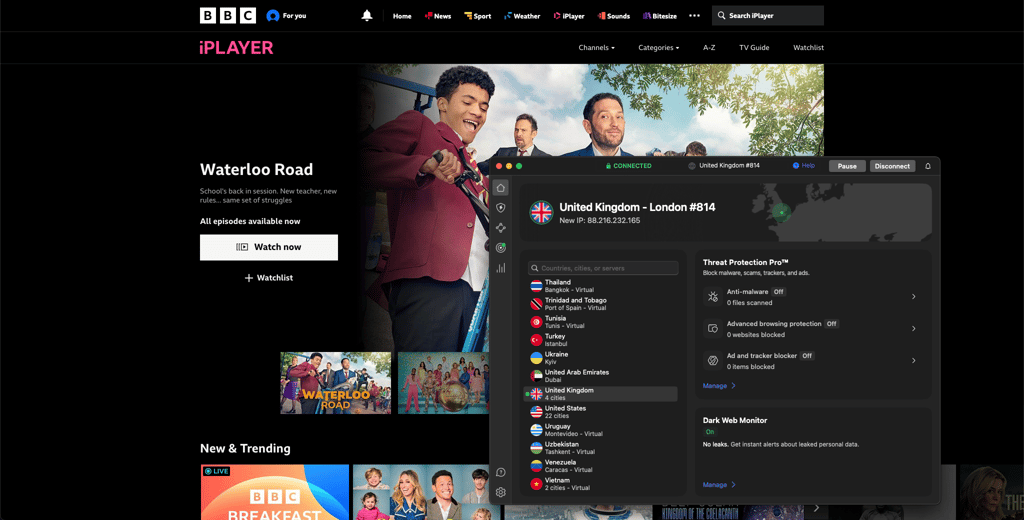Click the carousel next arrow in New & Trending
The image size is (1024, 520).
click(x=816, y=508)
